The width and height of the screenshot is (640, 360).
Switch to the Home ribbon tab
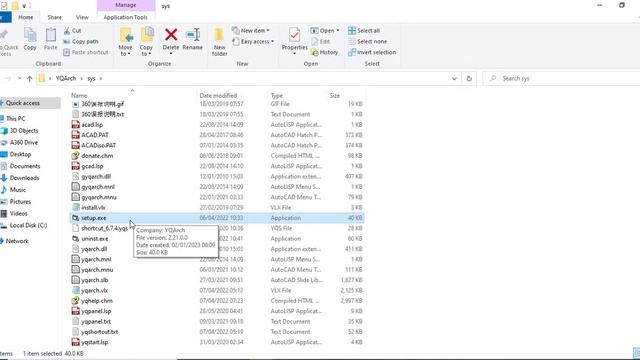pos(26,17)
